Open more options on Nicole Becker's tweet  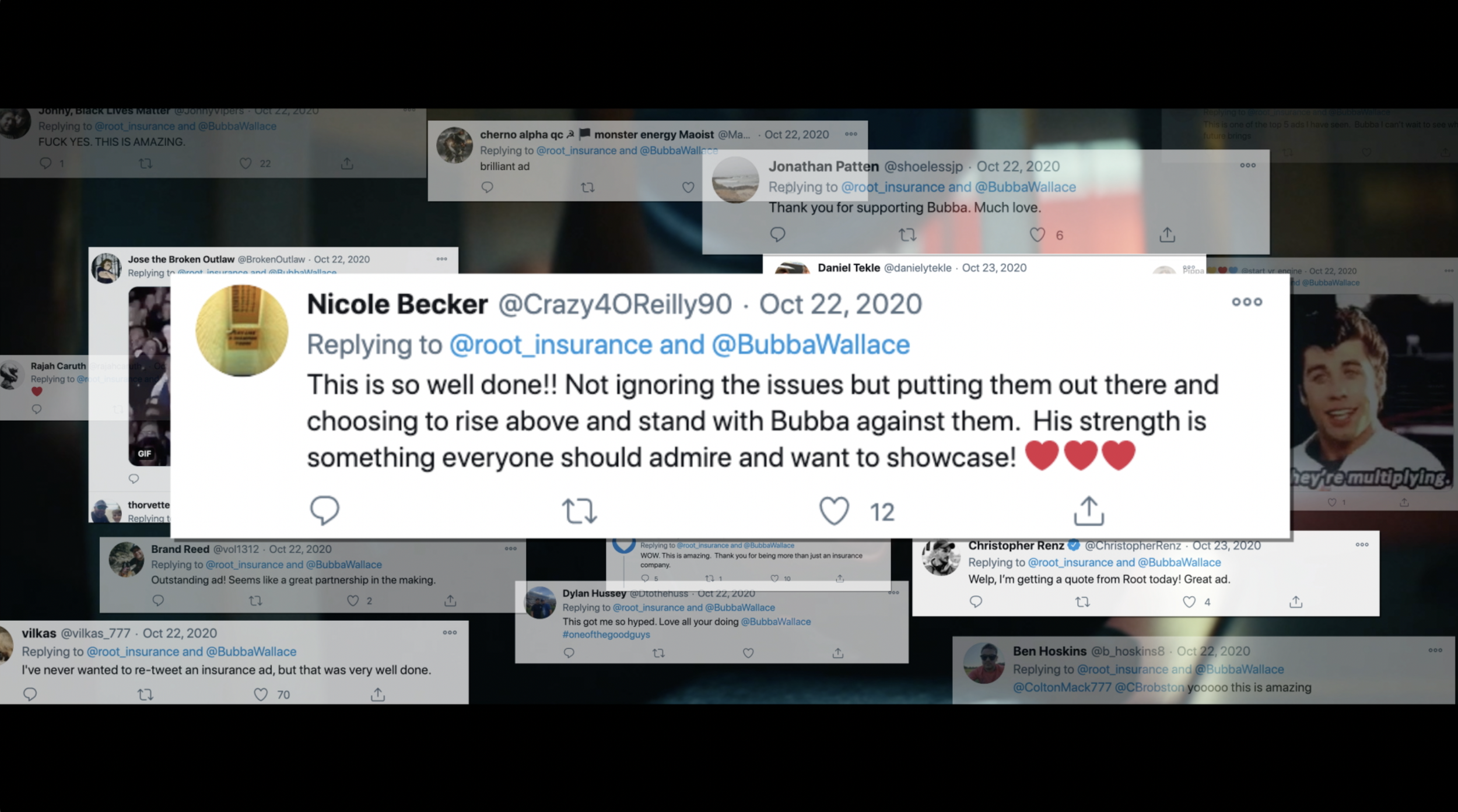coord(1247,302)
